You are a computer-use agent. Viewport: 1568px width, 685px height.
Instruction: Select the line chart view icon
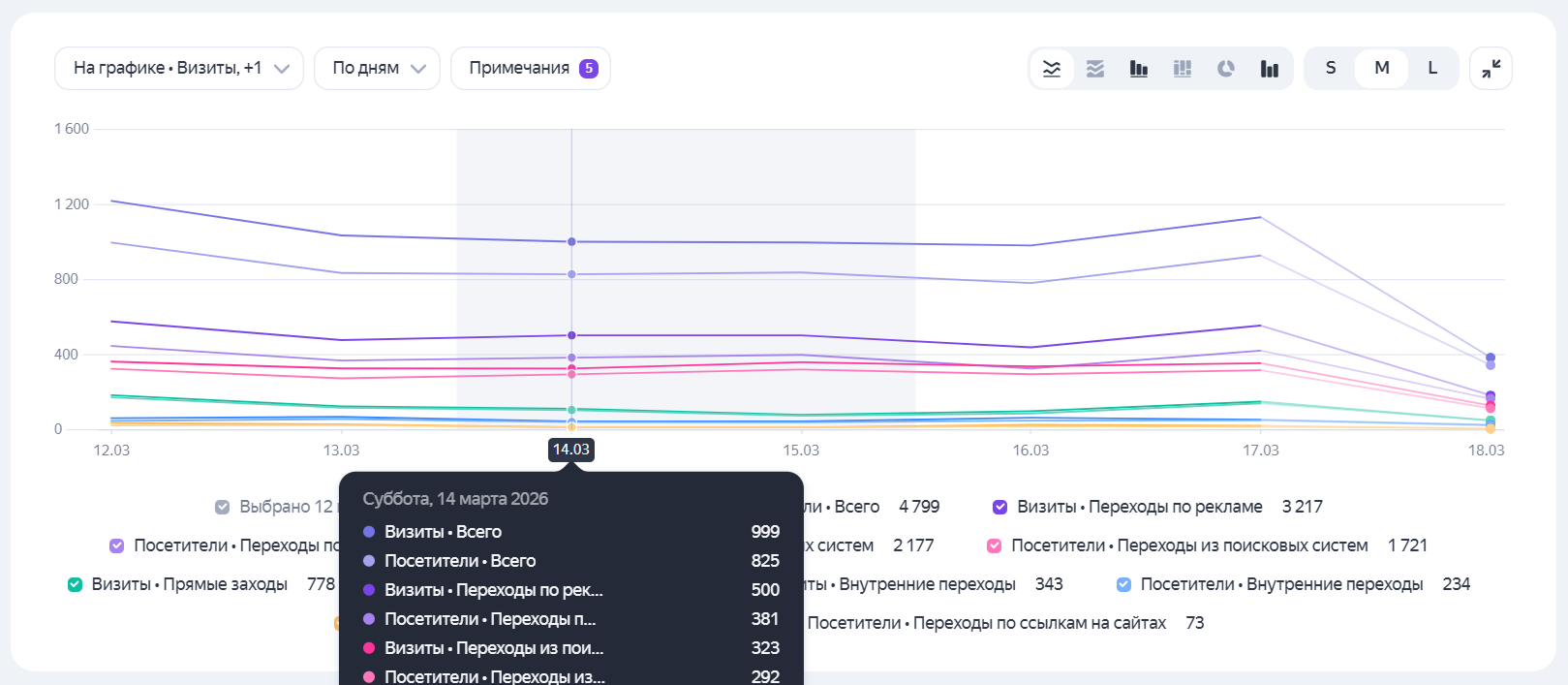[x=1052, y=69]
